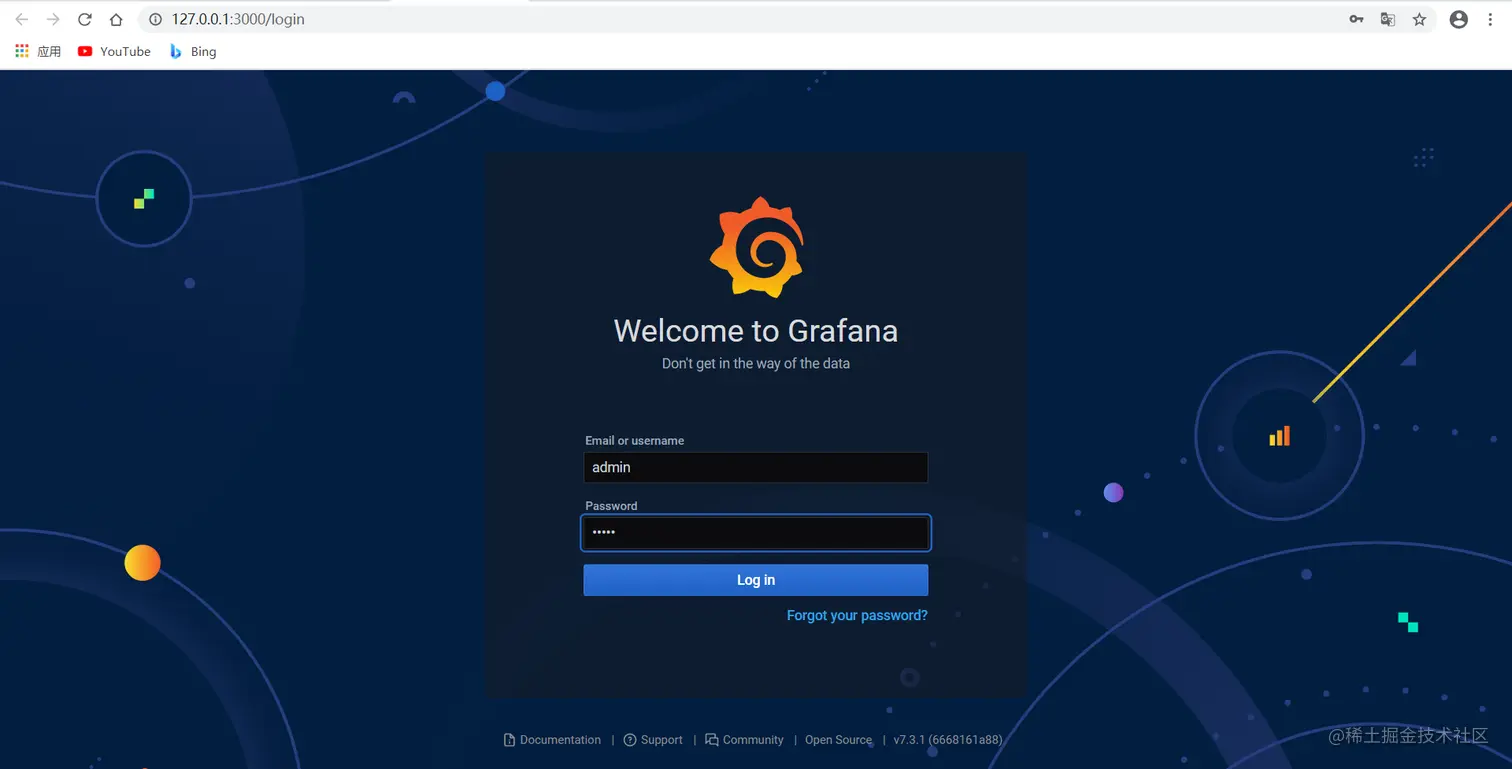
Task: Open the browser three-dot menu
Action: click(x=1490, y=19)
